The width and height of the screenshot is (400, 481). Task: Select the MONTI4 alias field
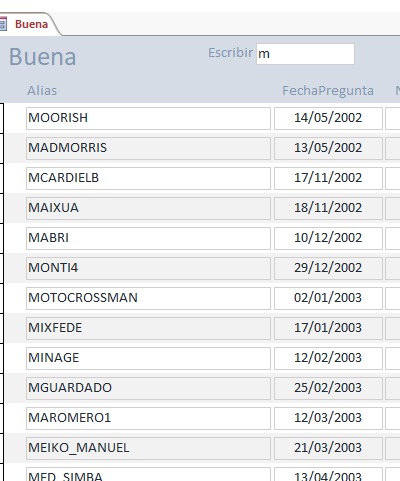148,268
